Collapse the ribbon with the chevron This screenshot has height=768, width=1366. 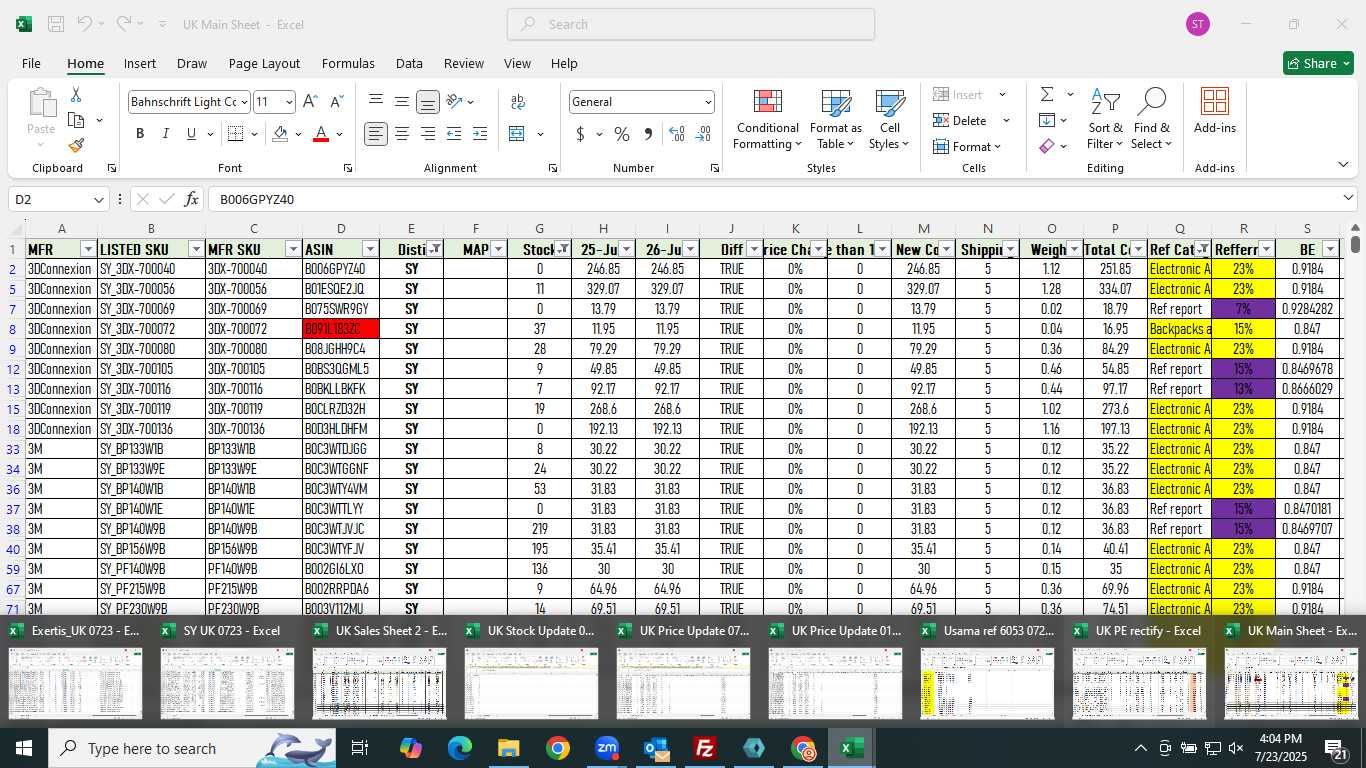[1342, 164]
